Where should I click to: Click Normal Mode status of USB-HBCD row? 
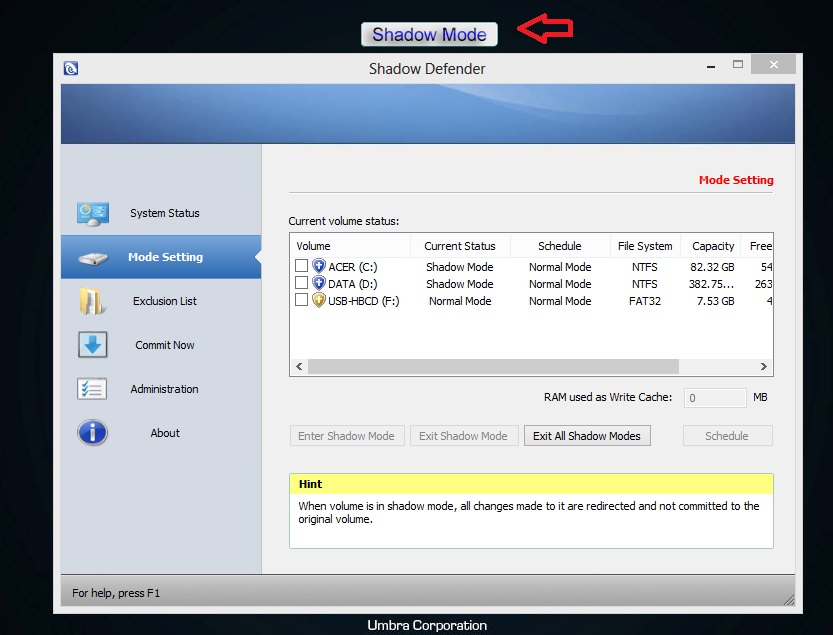[460, 301]
